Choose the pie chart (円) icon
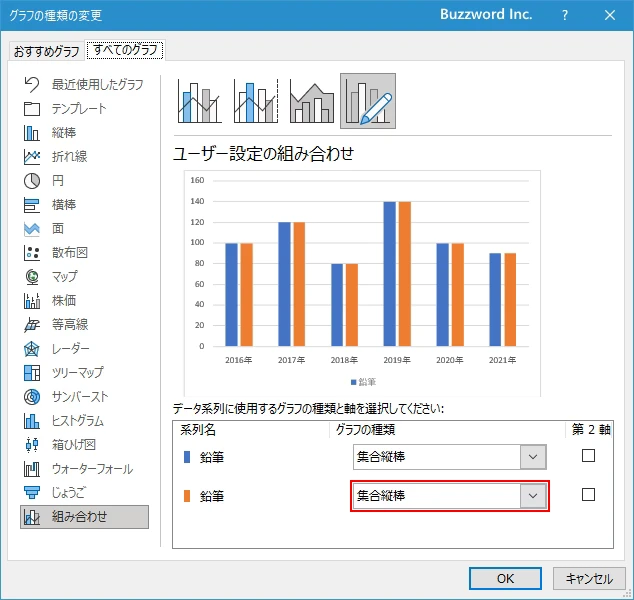Screen dimensions: 634x600 point(32,181)
